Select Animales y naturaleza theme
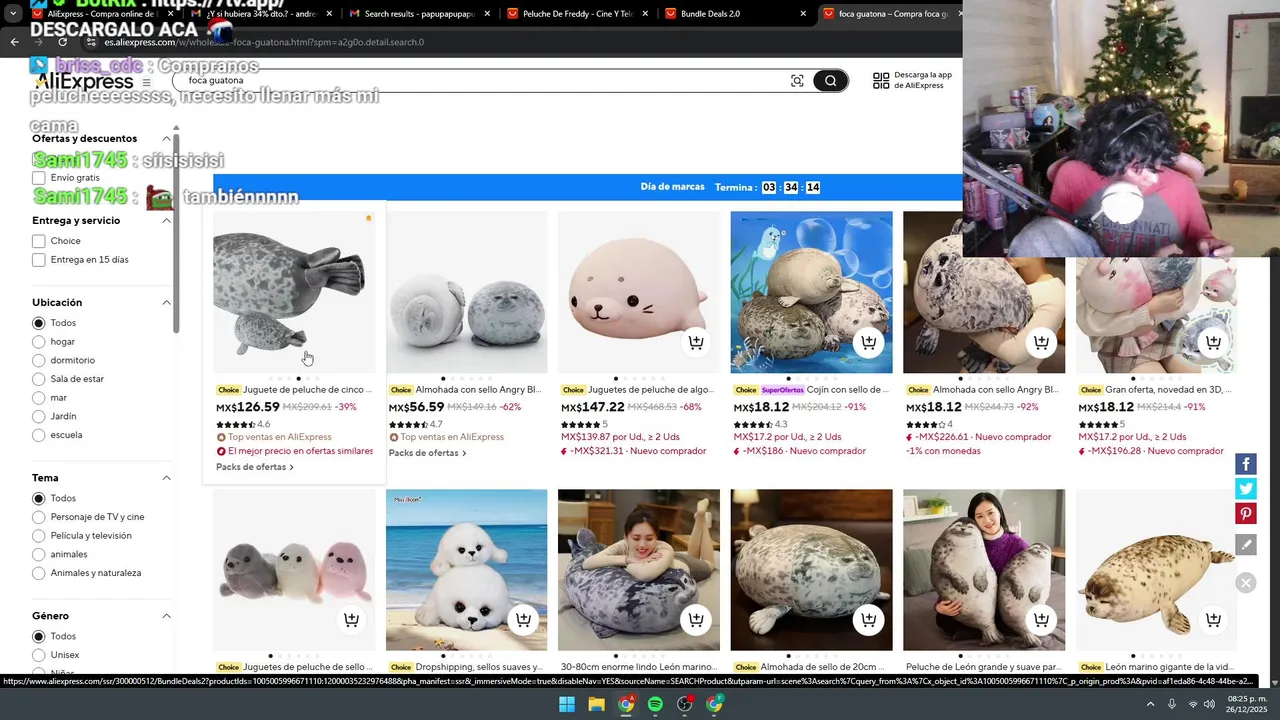1280x720 pixels. [x=38, y=573]
